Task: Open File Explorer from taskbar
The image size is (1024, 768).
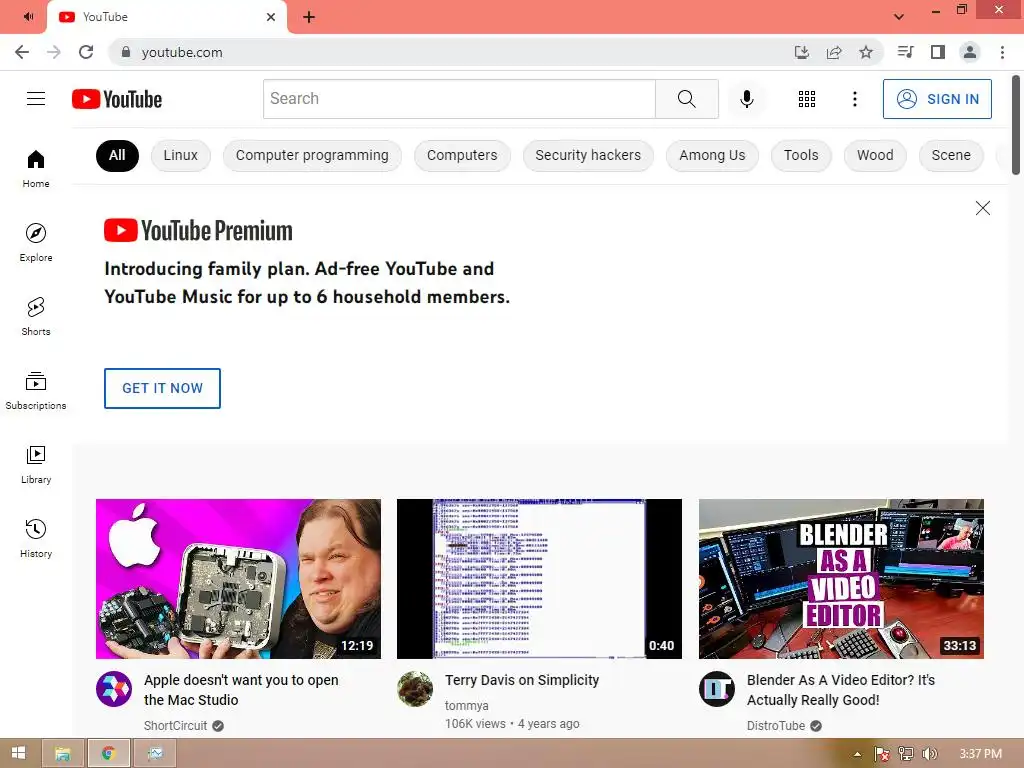Action: [63, 754]
